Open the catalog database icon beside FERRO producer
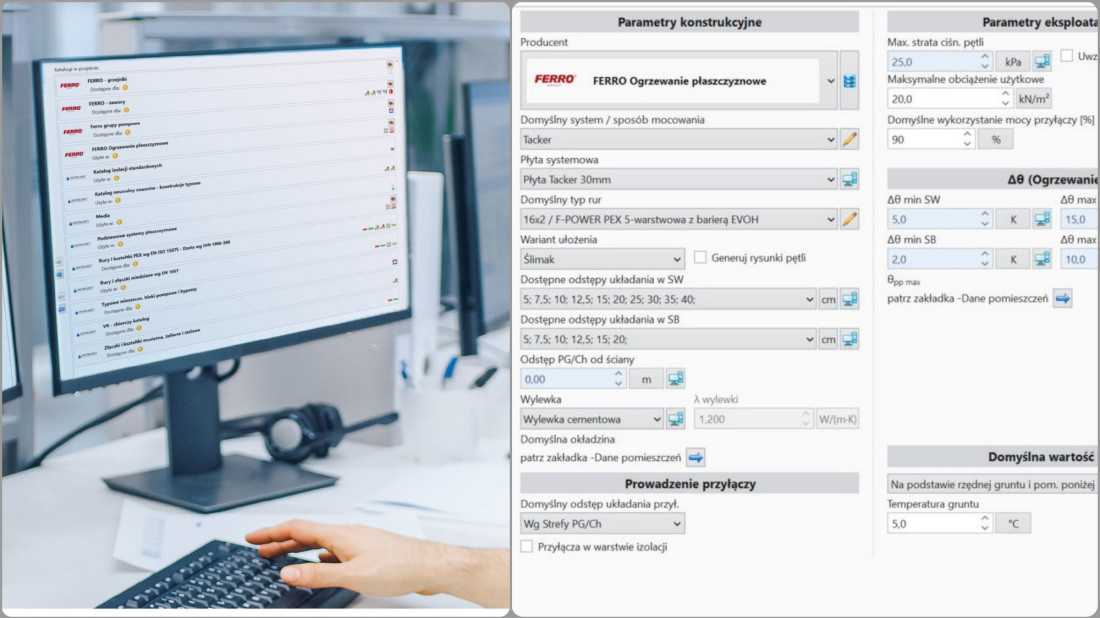Screen dimensions: 1100x618 click(x=848, y=79)
